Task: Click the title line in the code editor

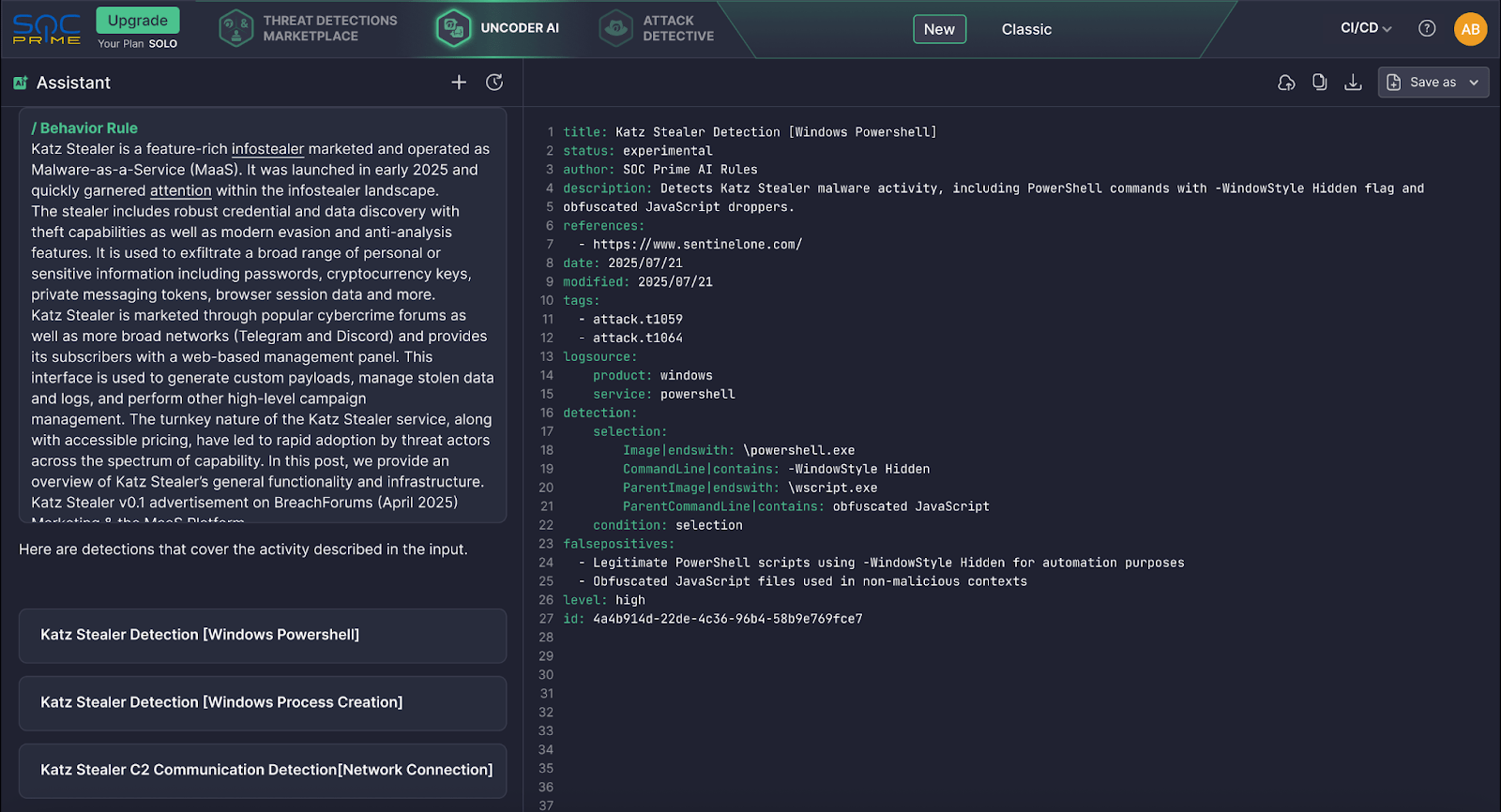Action: (750, 132)
